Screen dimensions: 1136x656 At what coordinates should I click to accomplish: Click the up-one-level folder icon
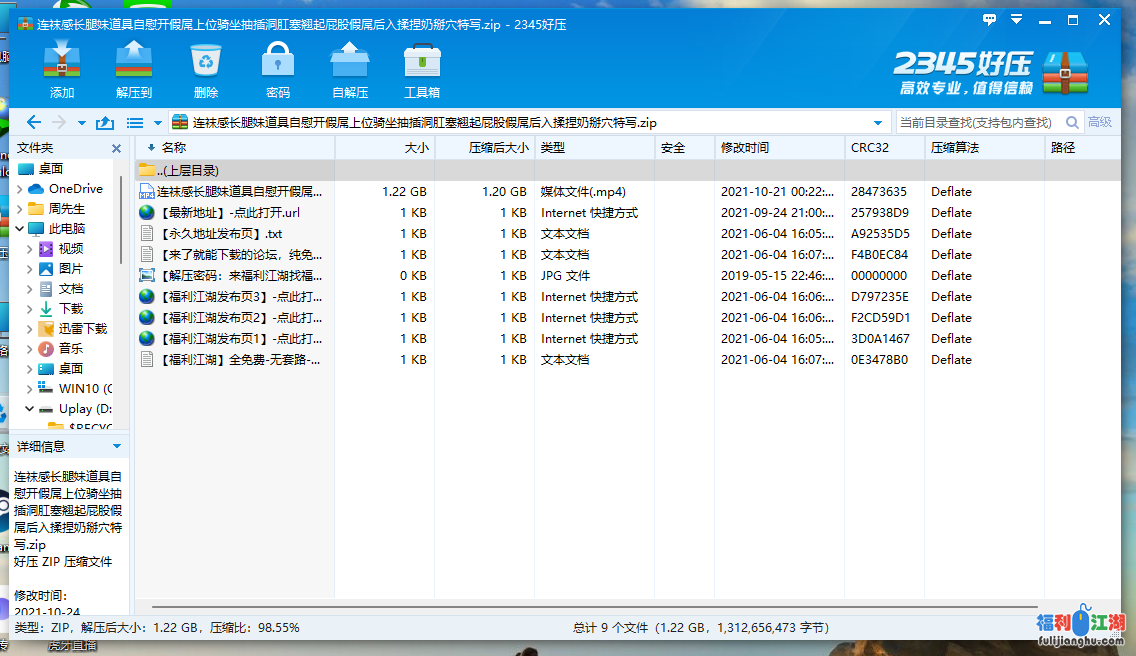point(105,123)
